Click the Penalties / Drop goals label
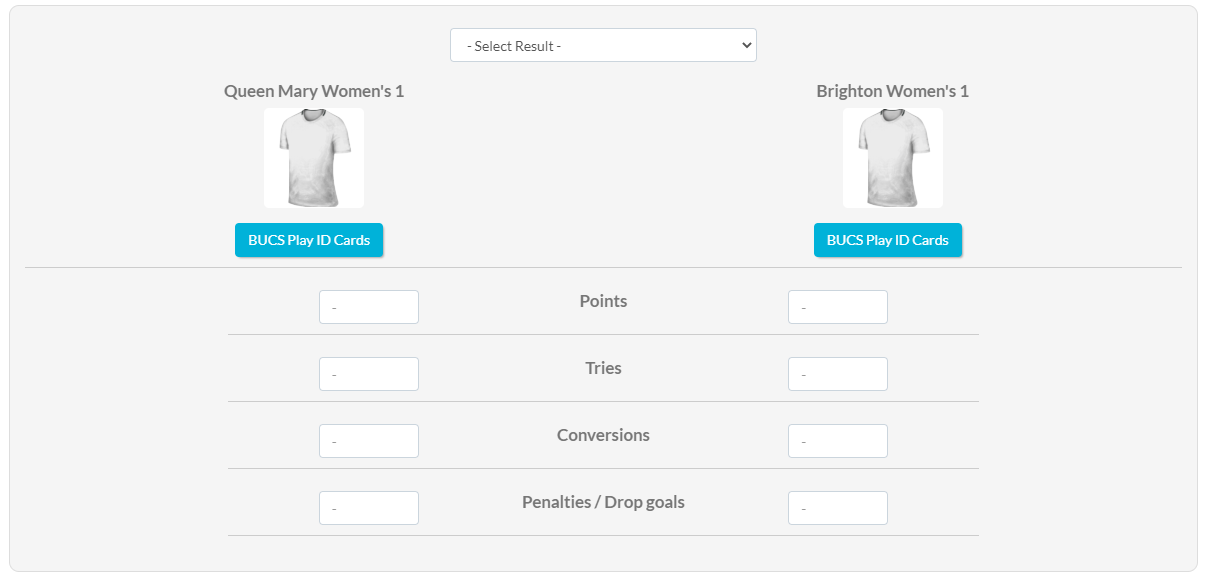The width and height of the screenshot is (1208, 583). 603,502
